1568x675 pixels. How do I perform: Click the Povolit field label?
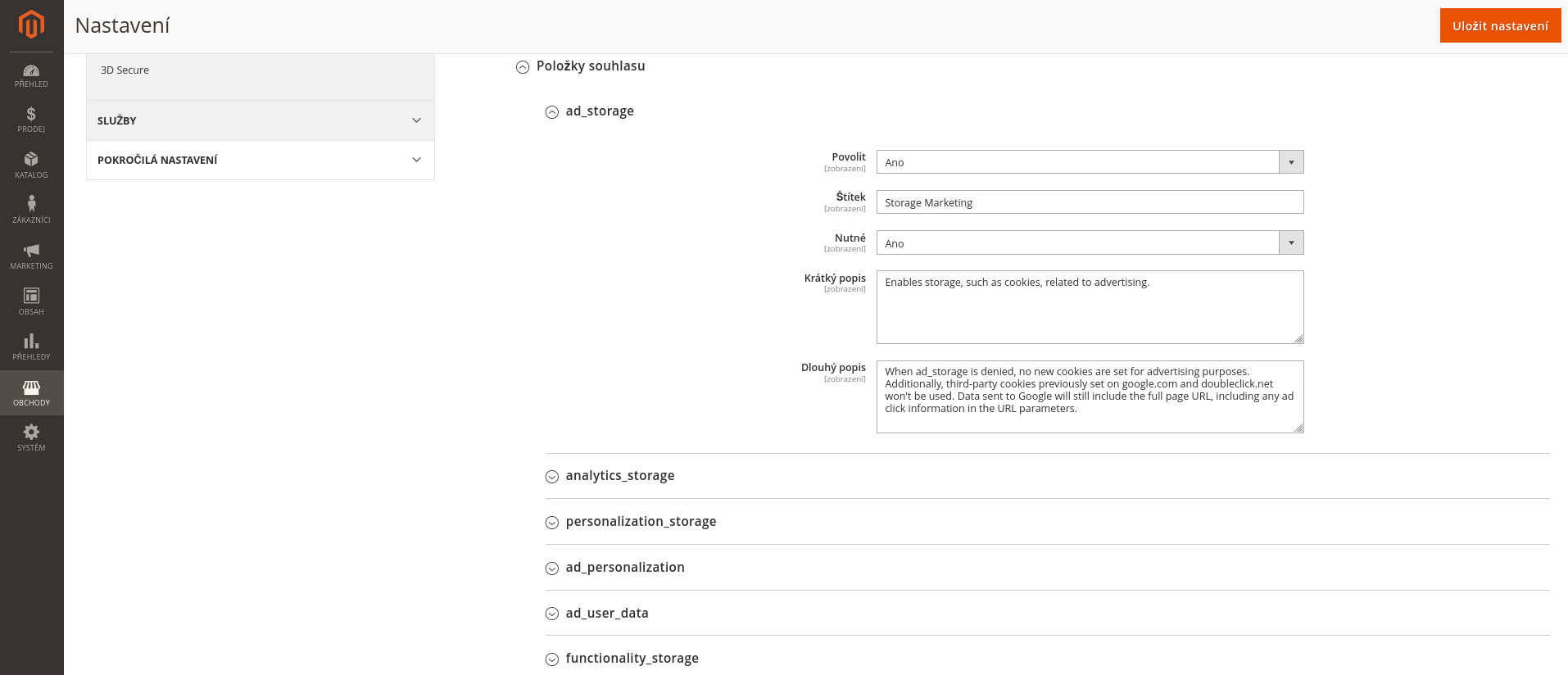click(x=849, y=156)
